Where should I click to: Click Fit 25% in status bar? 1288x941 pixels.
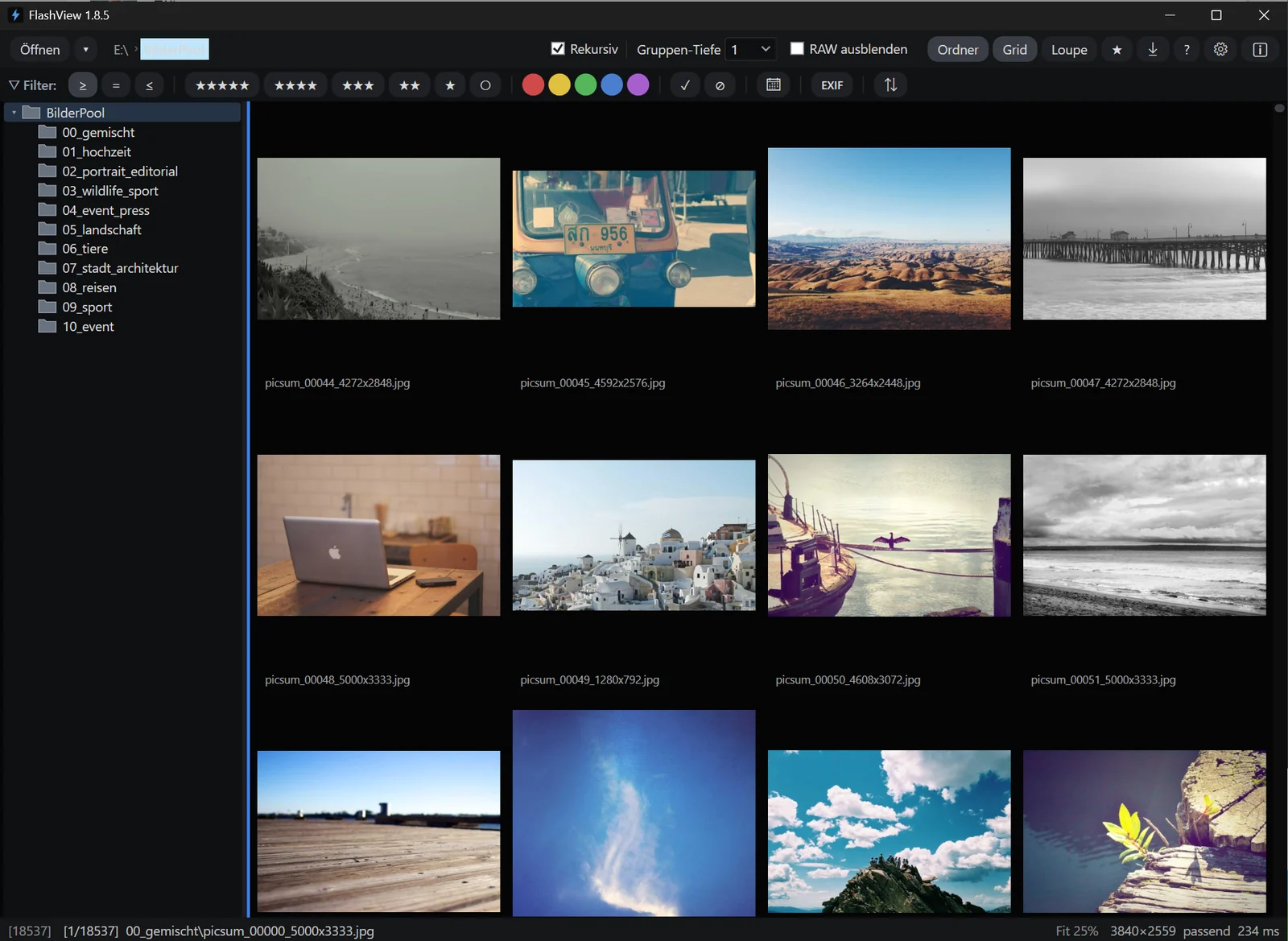pos(1076,931)
